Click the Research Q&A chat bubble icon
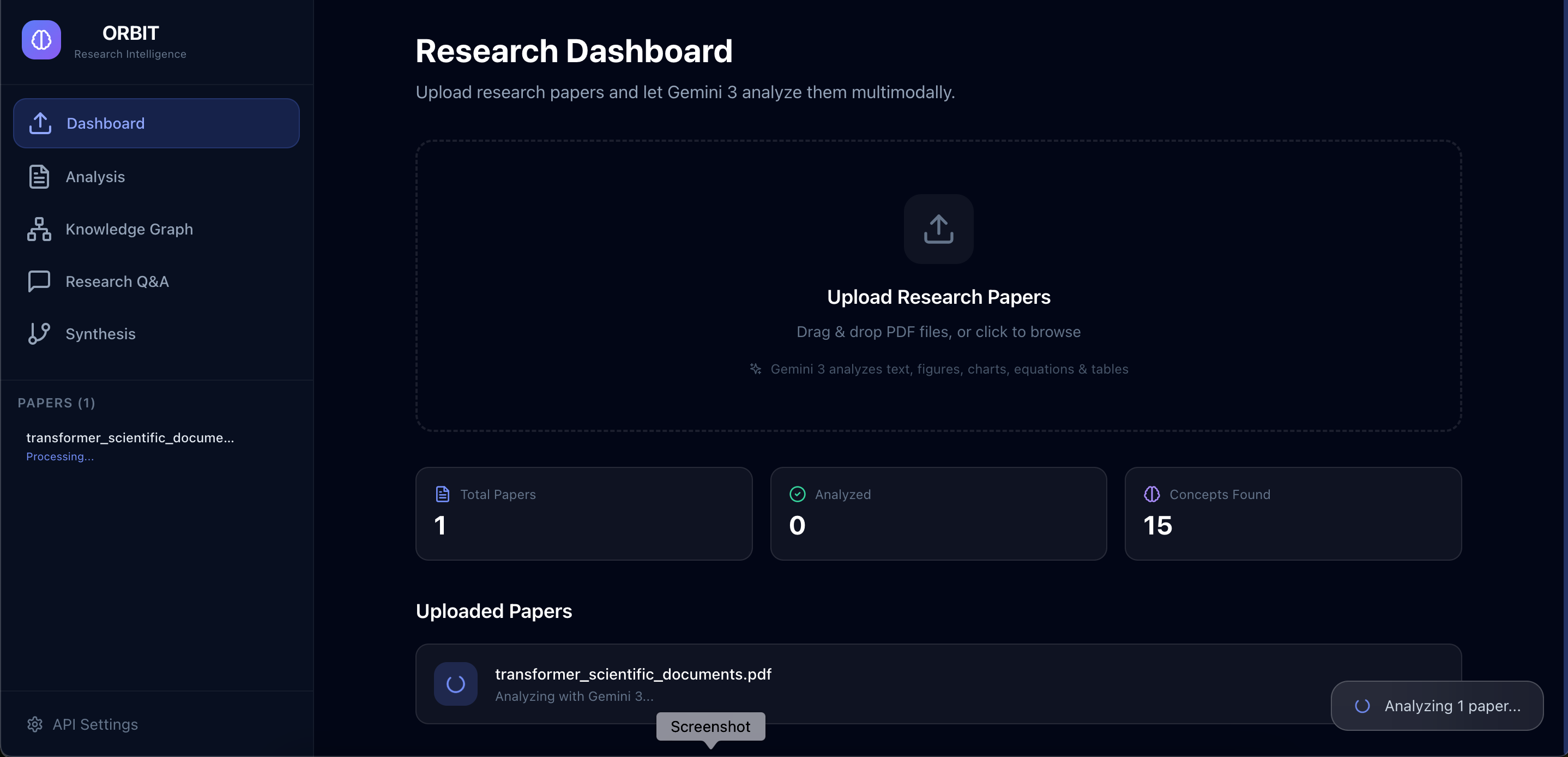The image size is (1568, 757). tap(39, 281)
